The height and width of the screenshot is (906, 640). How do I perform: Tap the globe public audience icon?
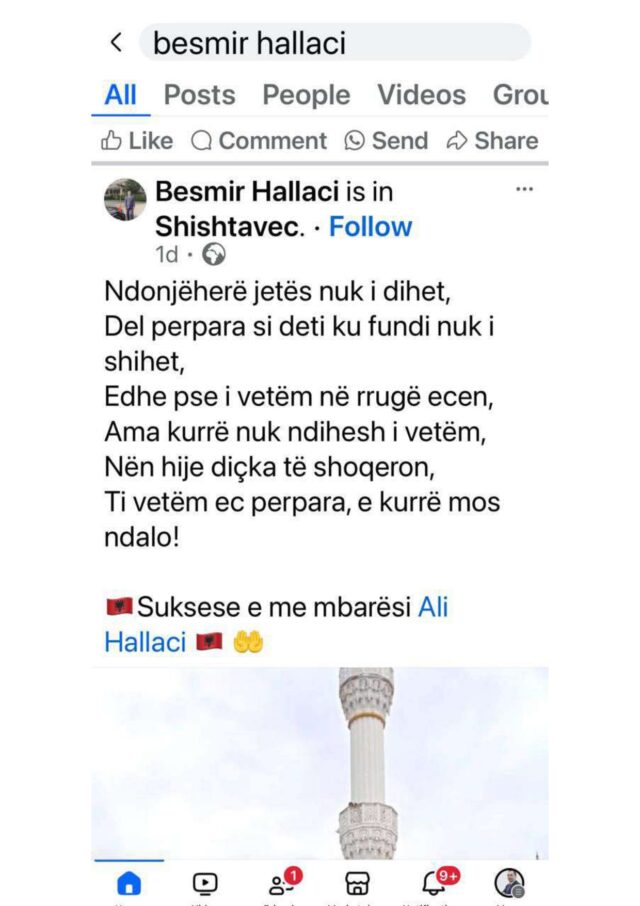pyautogui.click(x=214, y=254)
